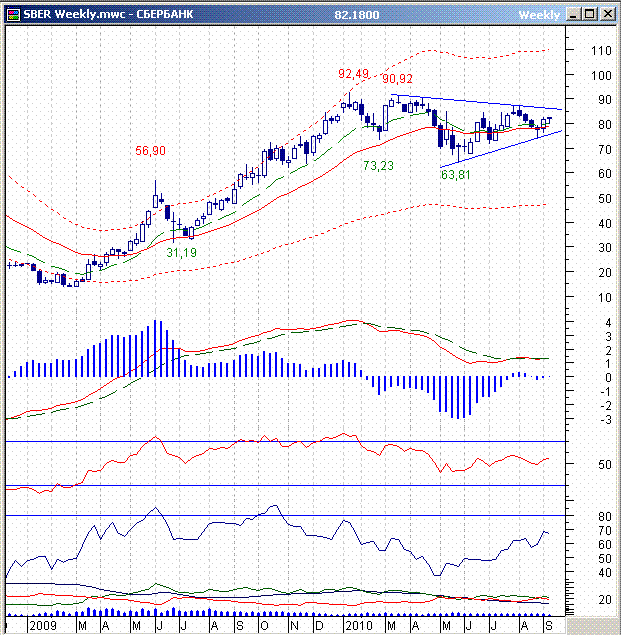The height and width of the screenshot is (635, 621).
Task: Click the chart window icon in title bar
Action: [13, 15]
